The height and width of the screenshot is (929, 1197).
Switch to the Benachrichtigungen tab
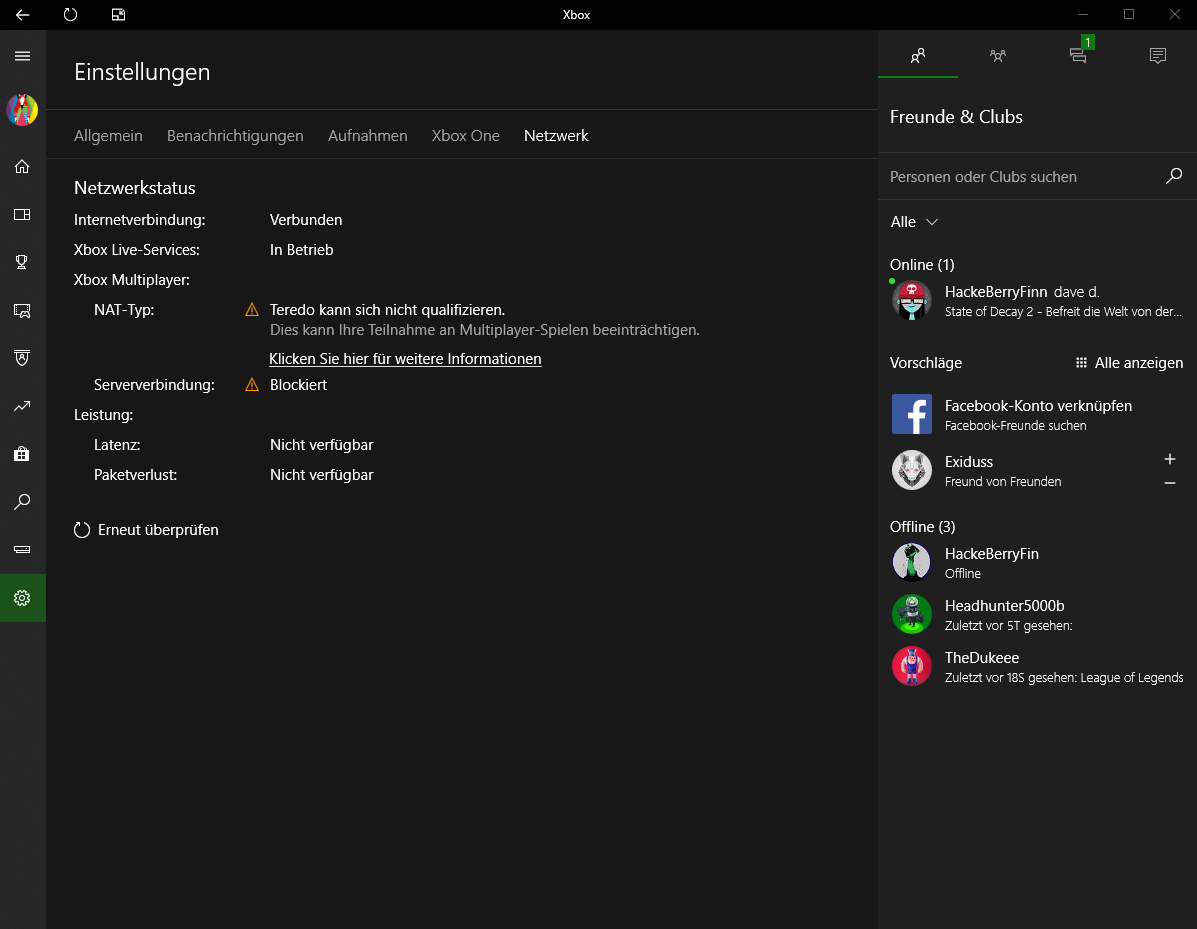[x=235, y=136]
